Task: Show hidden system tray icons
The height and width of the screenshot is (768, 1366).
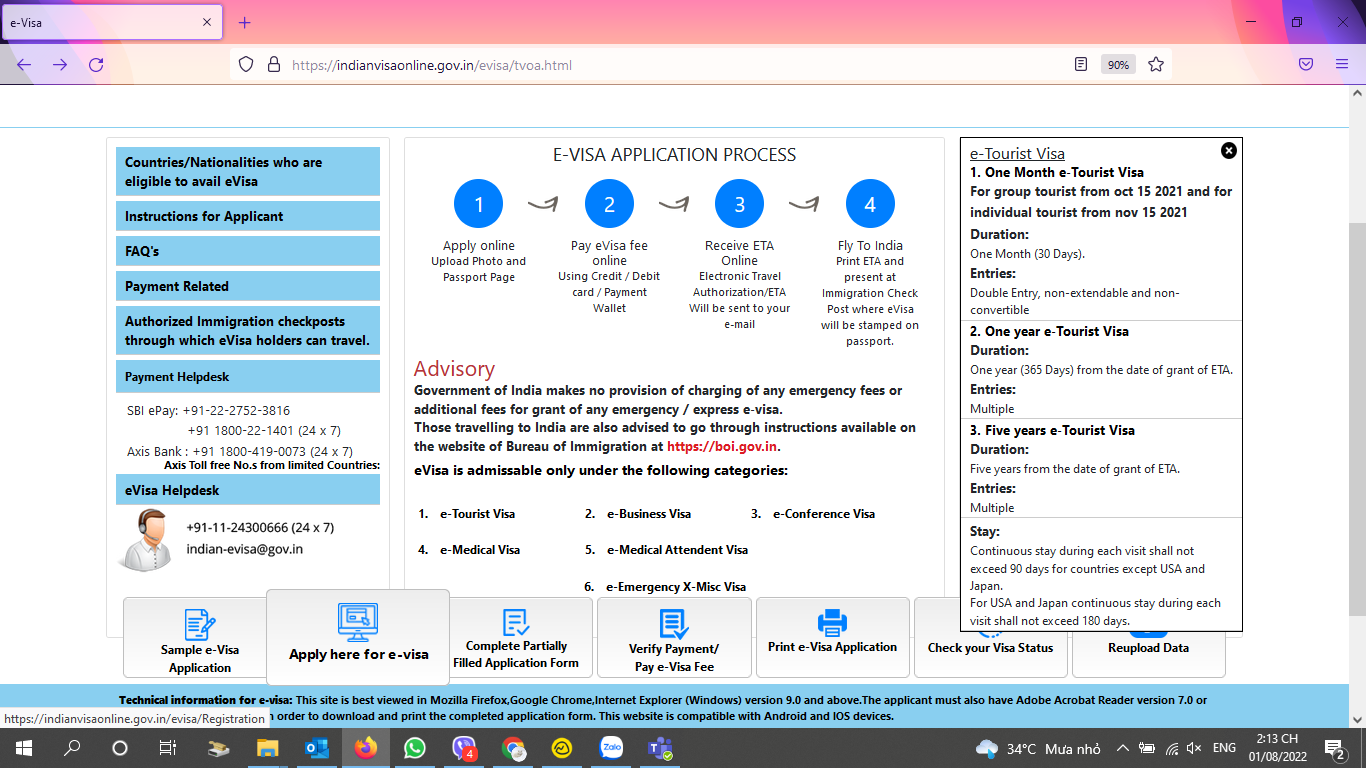Action: tap(1123, 748)
